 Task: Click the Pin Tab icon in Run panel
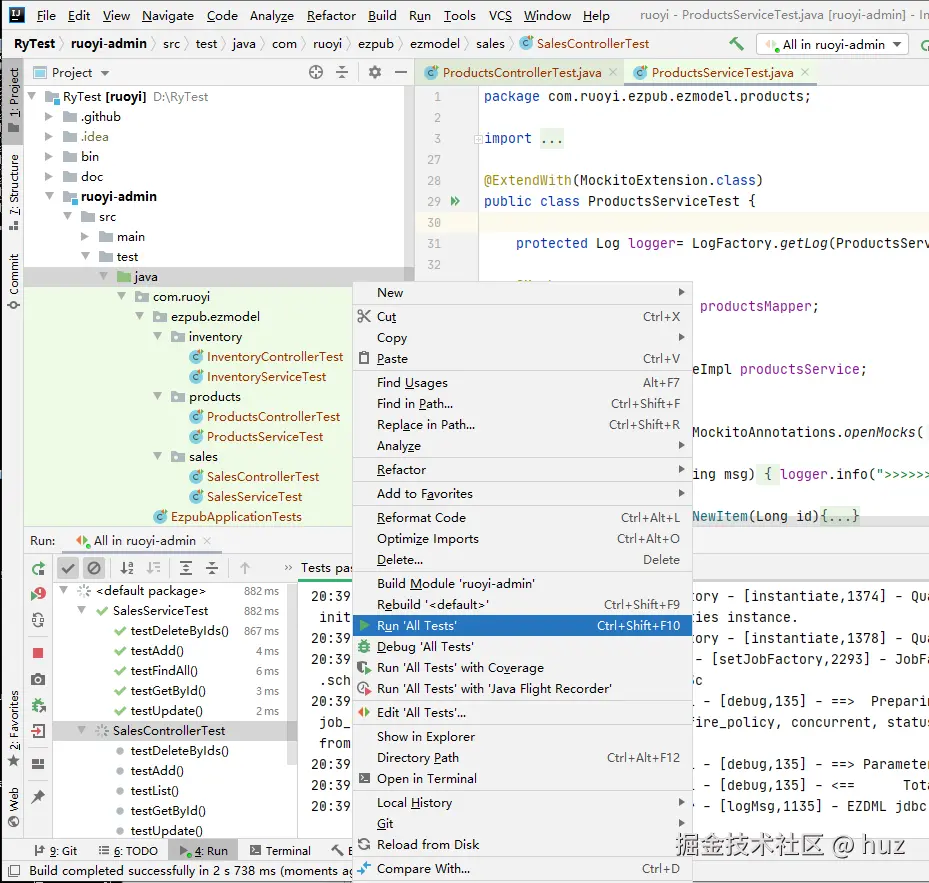pos(38,797)
